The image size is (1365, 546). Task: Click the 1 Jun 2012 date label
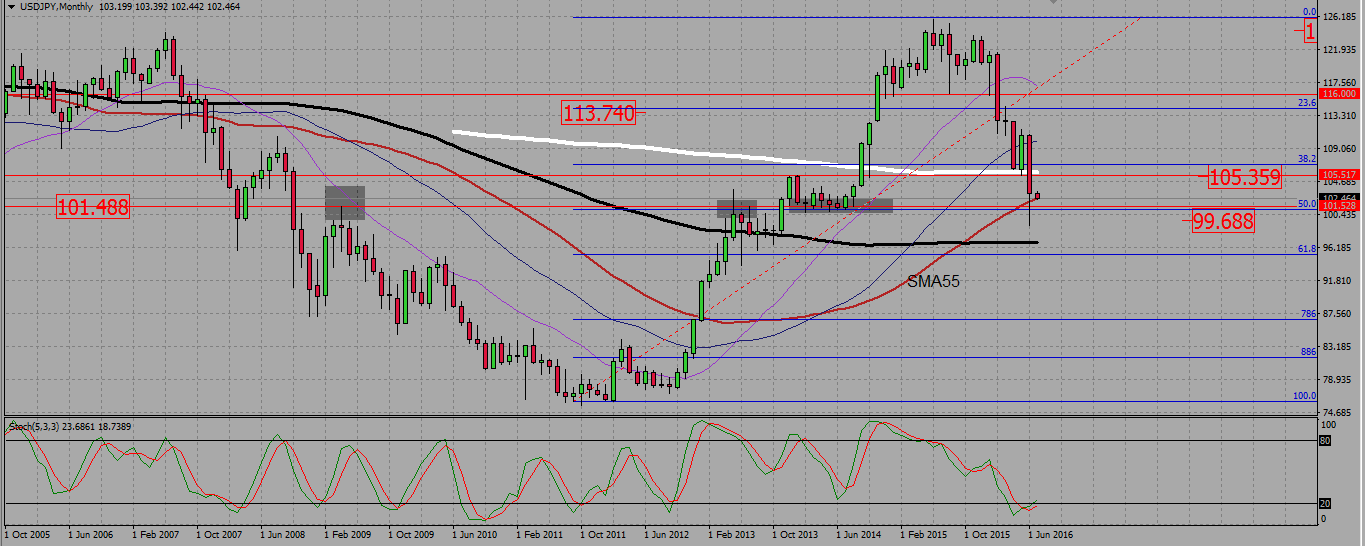667,534
